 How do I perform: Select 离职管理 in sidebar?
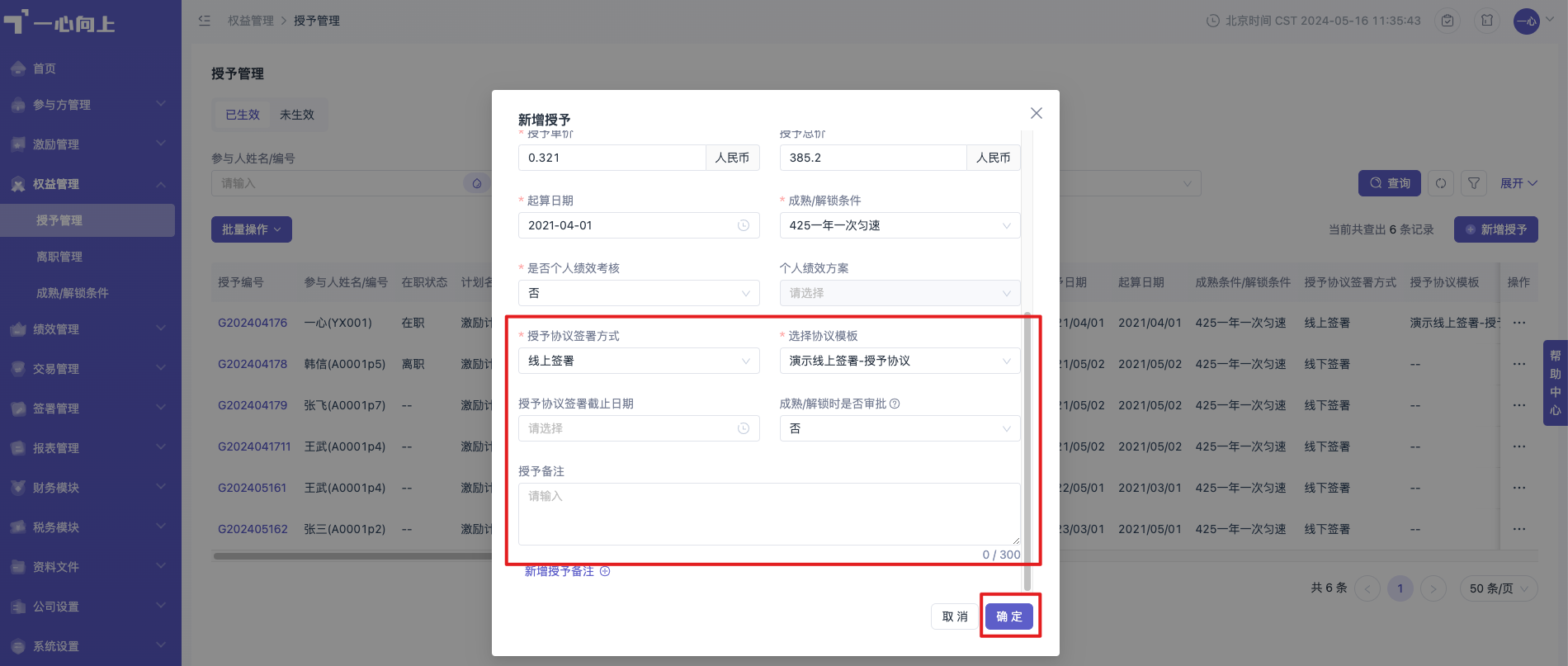point(87,257)
